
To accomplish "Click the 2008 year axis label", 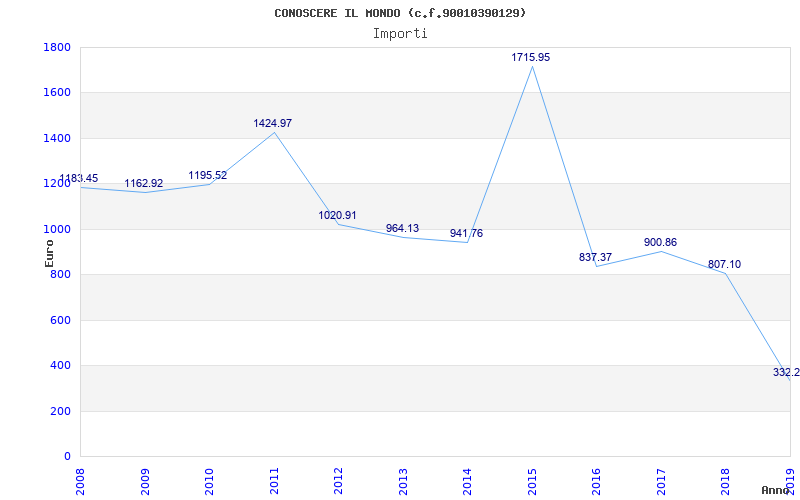I will (x=81, y=482).
